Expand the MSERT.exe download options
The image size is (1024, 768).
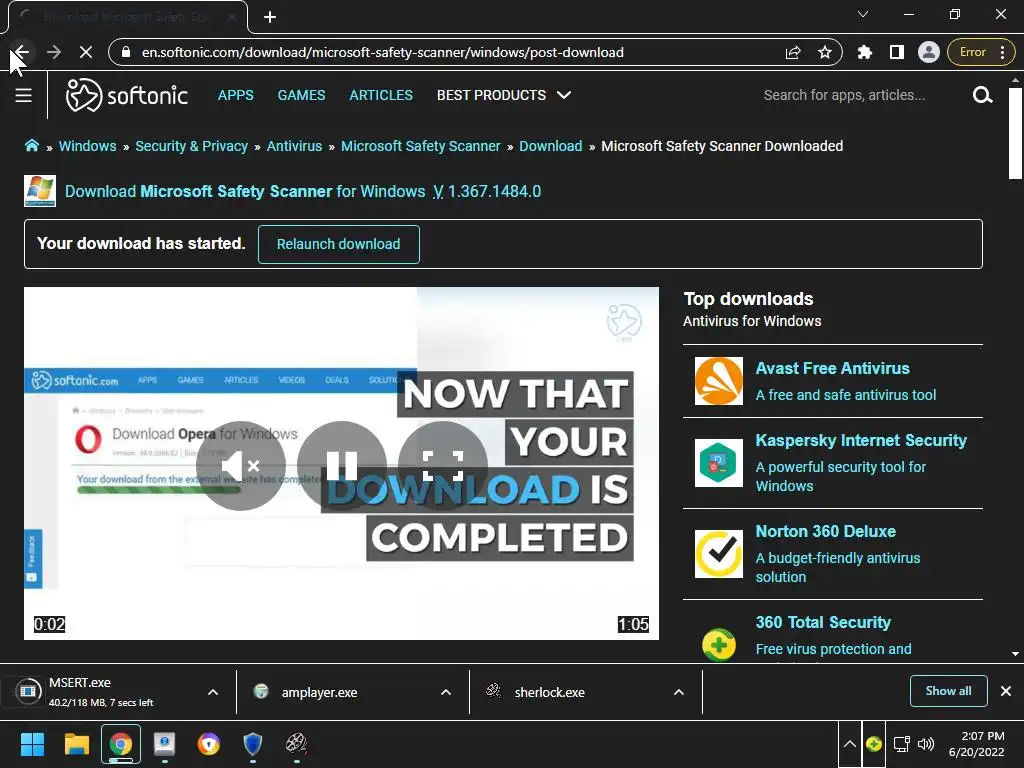click(x=213, y=692)
